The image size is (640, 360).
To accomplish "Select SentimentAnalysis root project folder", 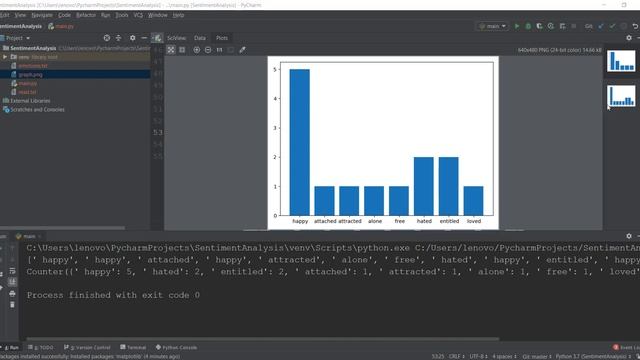I will (x=33, y=48).
